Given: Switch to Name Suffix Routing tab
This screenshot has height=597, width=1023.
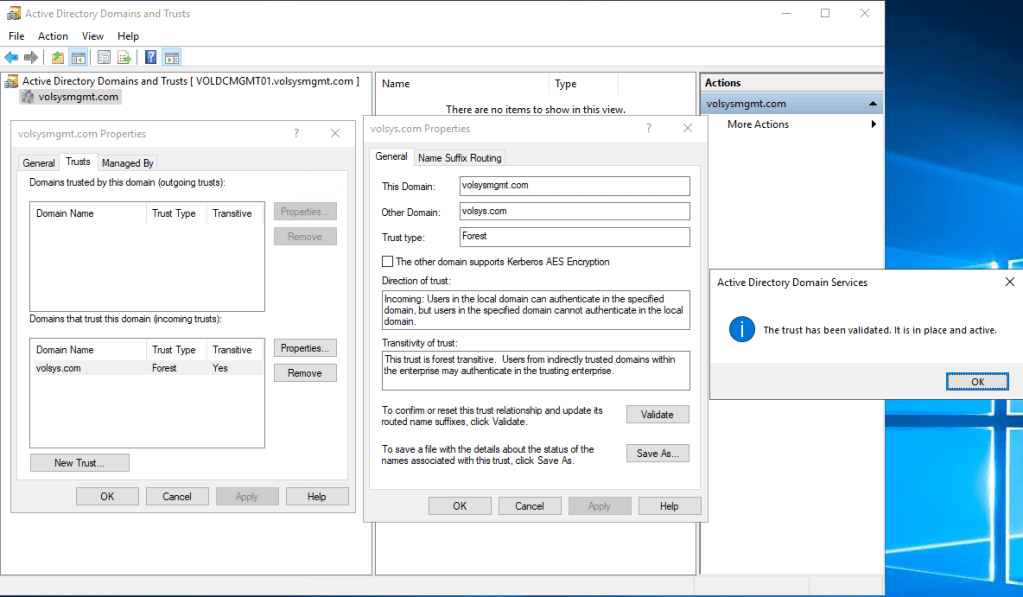Looking at the screenshot, I should [460, 158].
